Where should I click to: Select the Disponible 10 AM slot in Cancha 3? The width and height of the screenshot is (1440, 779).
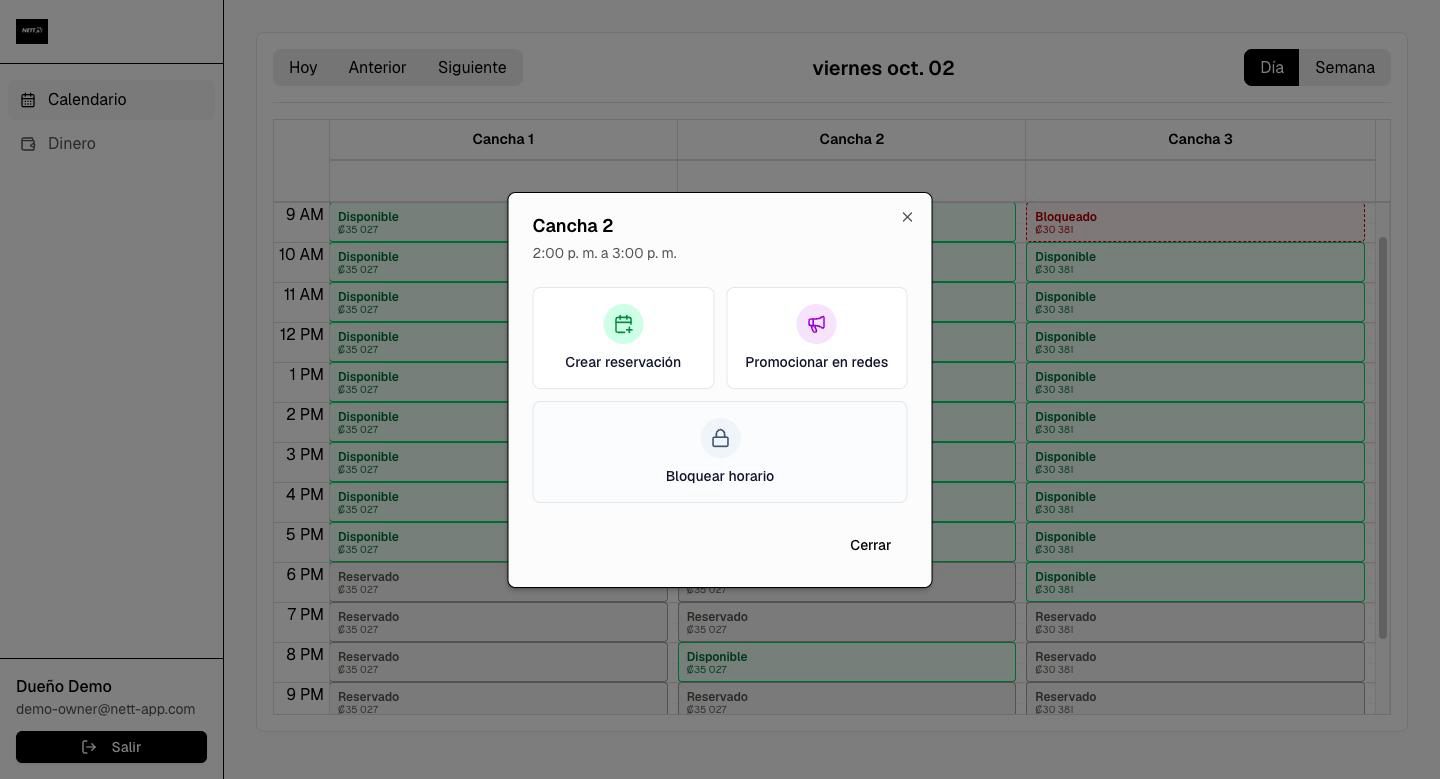(1195, 262)
